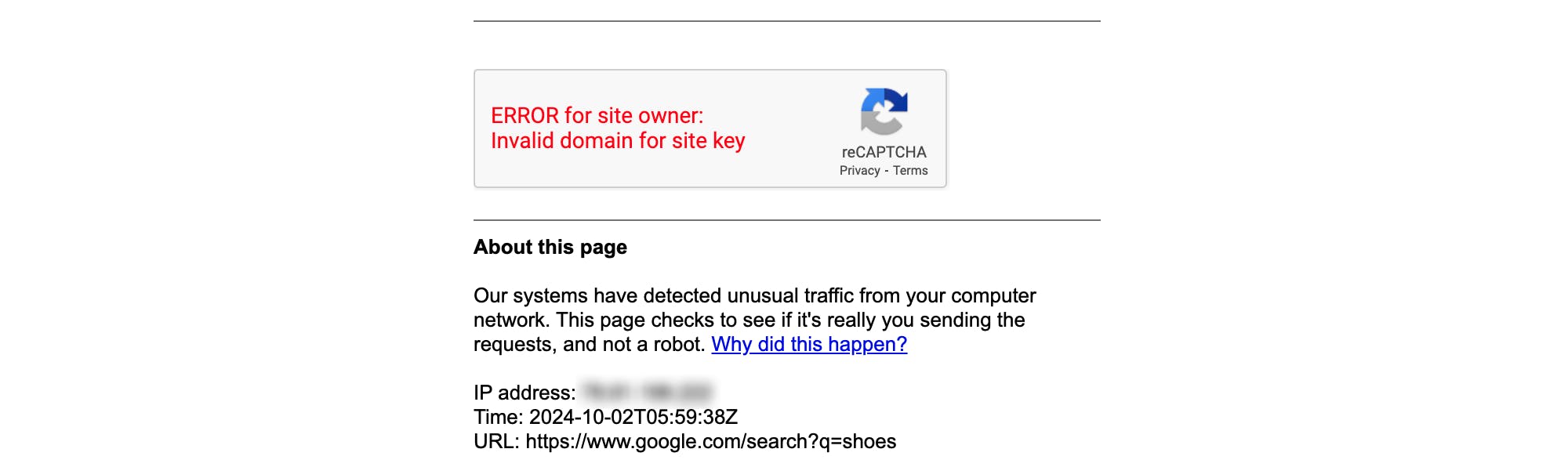Click the "Invalid domain for site key" text
The height and width of the screenshot is (467, 1568).
618,141
